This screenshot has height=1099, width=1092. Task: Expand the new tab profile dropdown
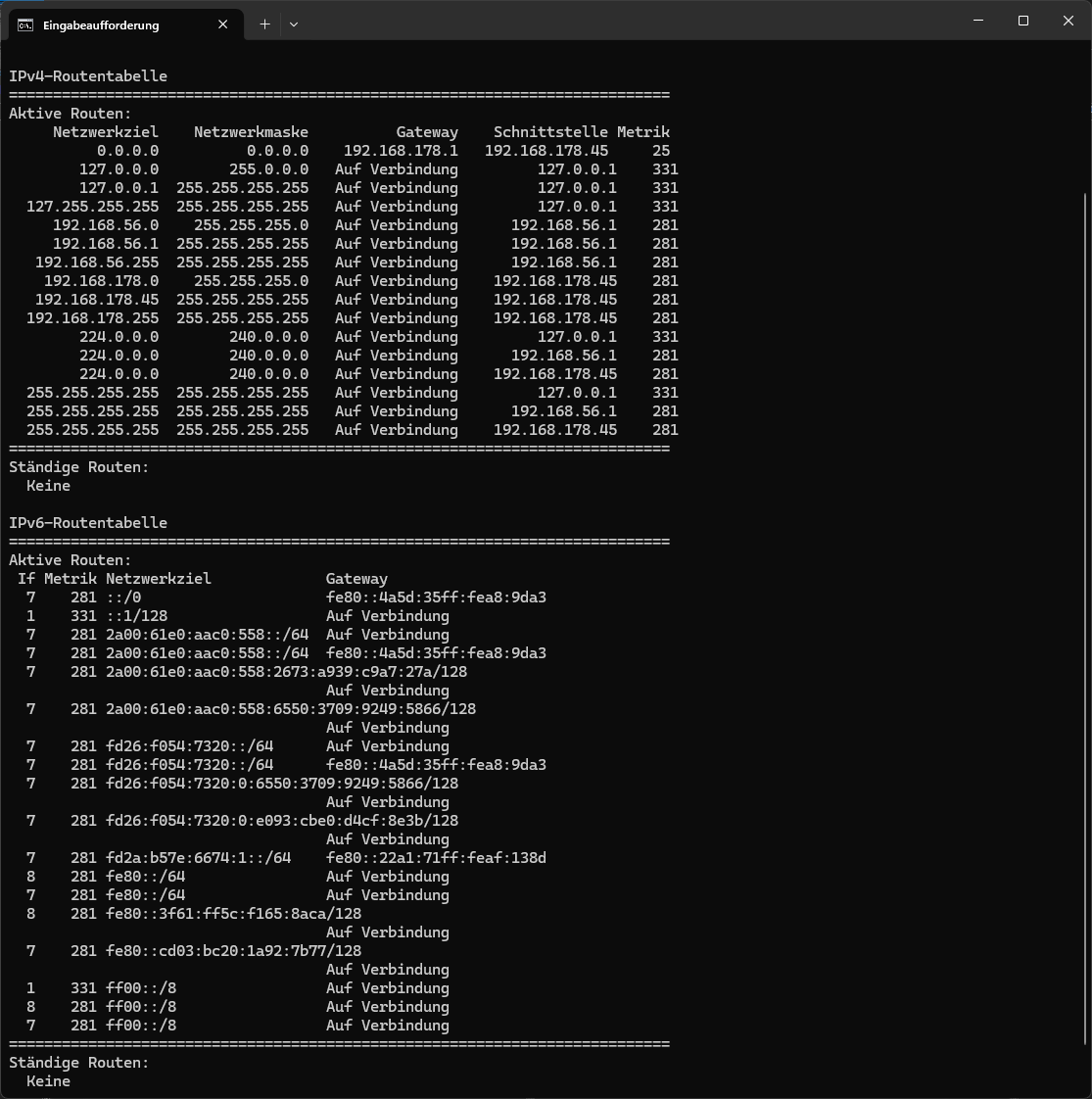pos(294,24)
